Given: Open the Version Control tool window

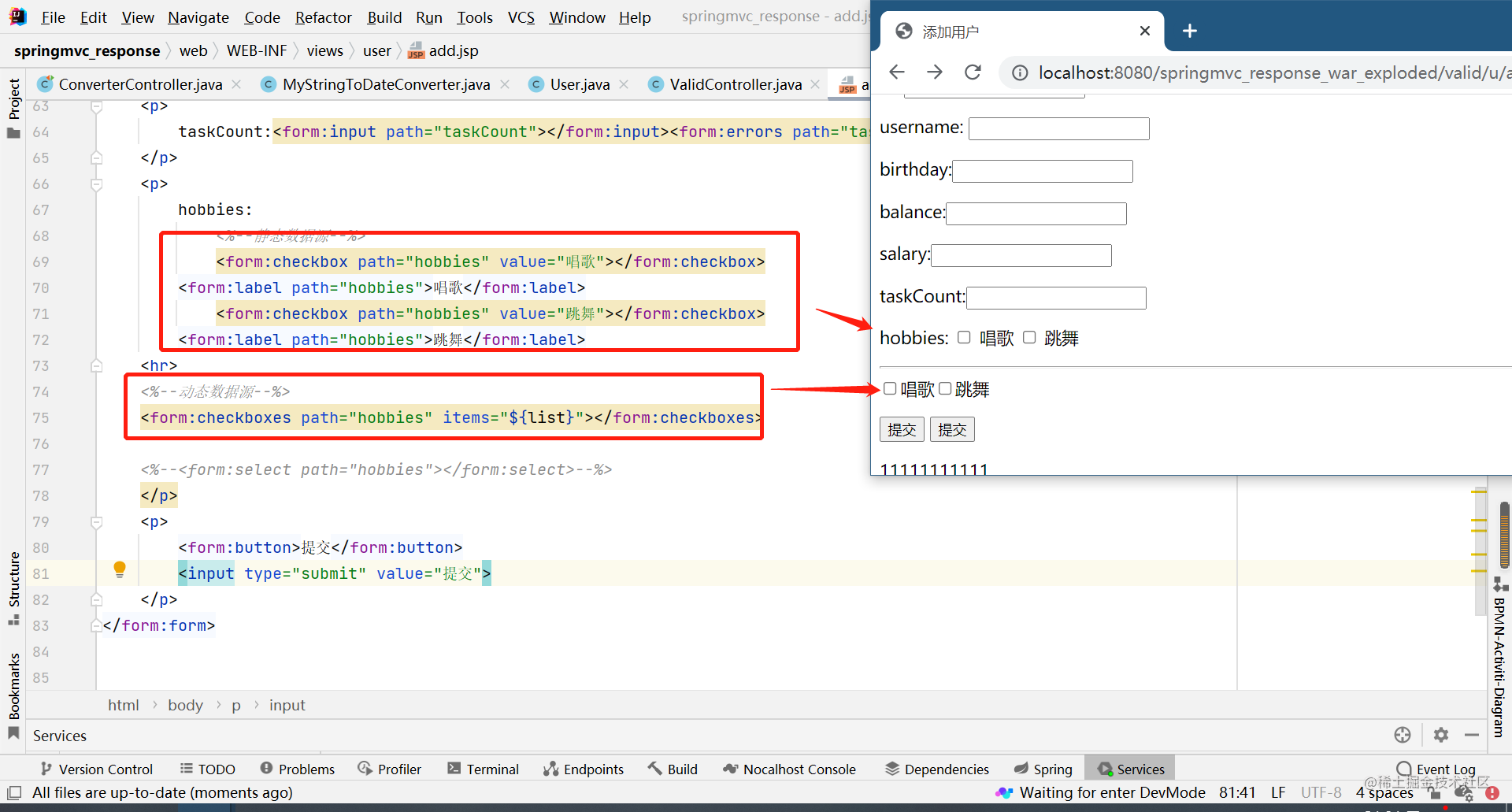Looking at the screenshot, I should [97, 769].
